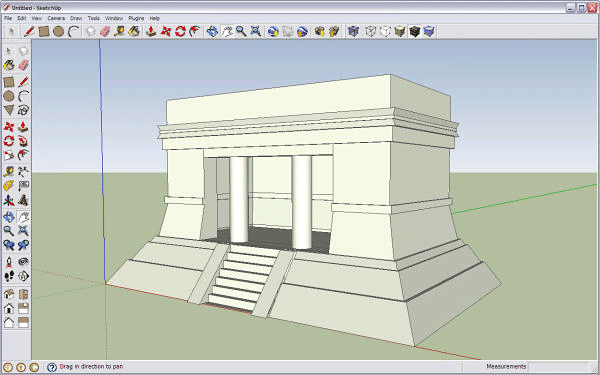Switch to Iso view icon
The width and height of the screenshot is (600, 375).
[x=9, y=294]
